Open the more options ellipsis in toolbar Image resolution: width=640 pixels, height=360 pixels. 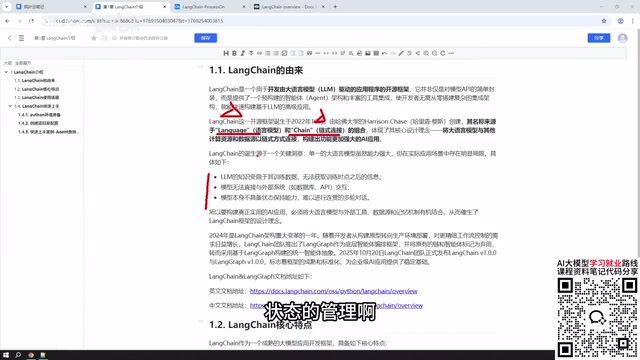coord(451,53)
